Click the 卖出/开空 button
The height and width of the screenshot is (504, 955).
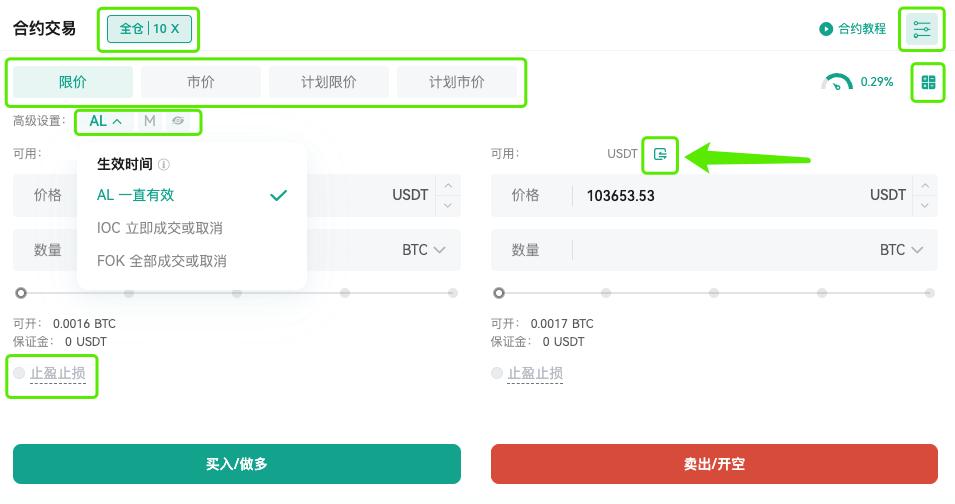click(714, 464)
